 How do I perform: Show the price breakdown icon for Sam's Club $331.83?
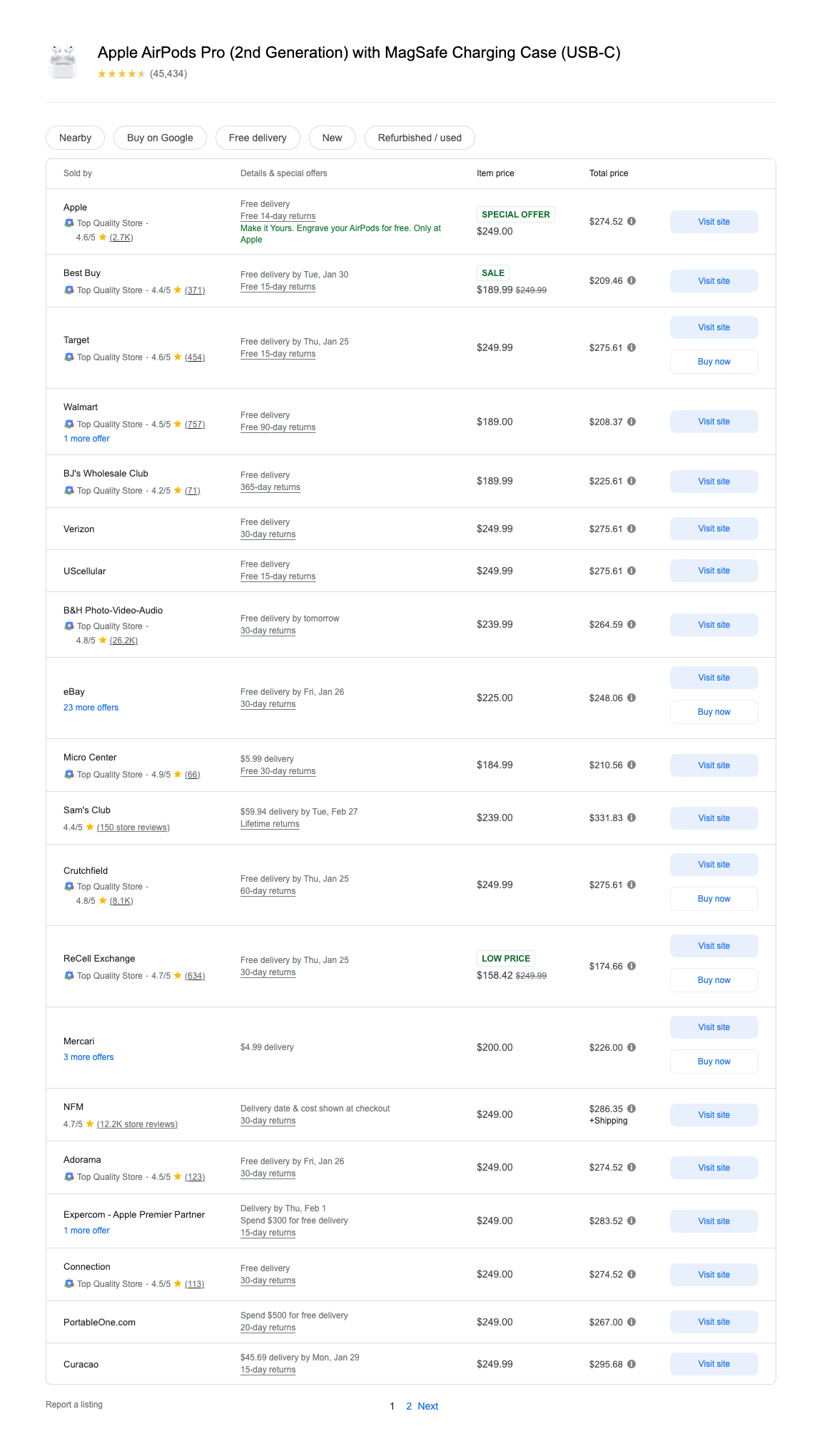[x=631, y=818]
